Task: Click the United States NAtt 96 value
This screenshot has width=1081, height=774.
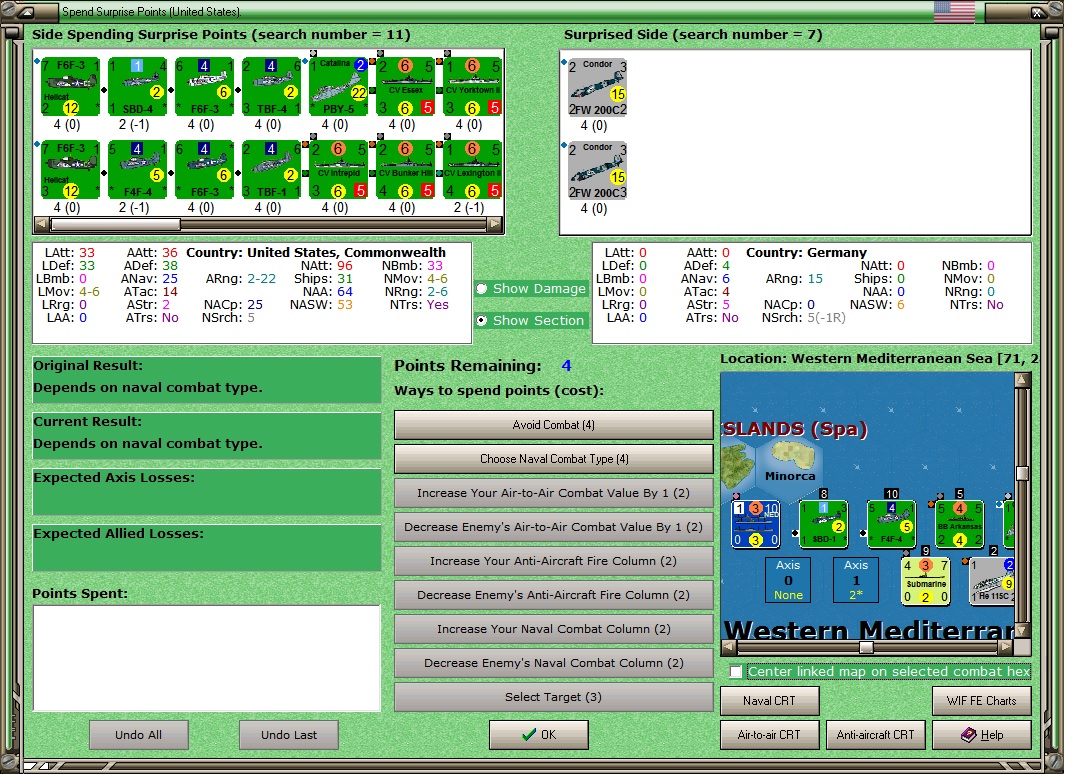Action: 345,265
